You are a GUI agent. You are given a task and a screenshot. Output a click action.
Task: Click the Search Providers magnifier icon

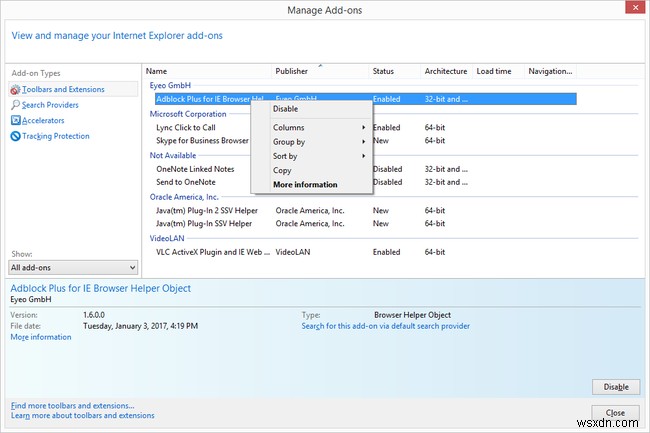[x=15, y=105]
